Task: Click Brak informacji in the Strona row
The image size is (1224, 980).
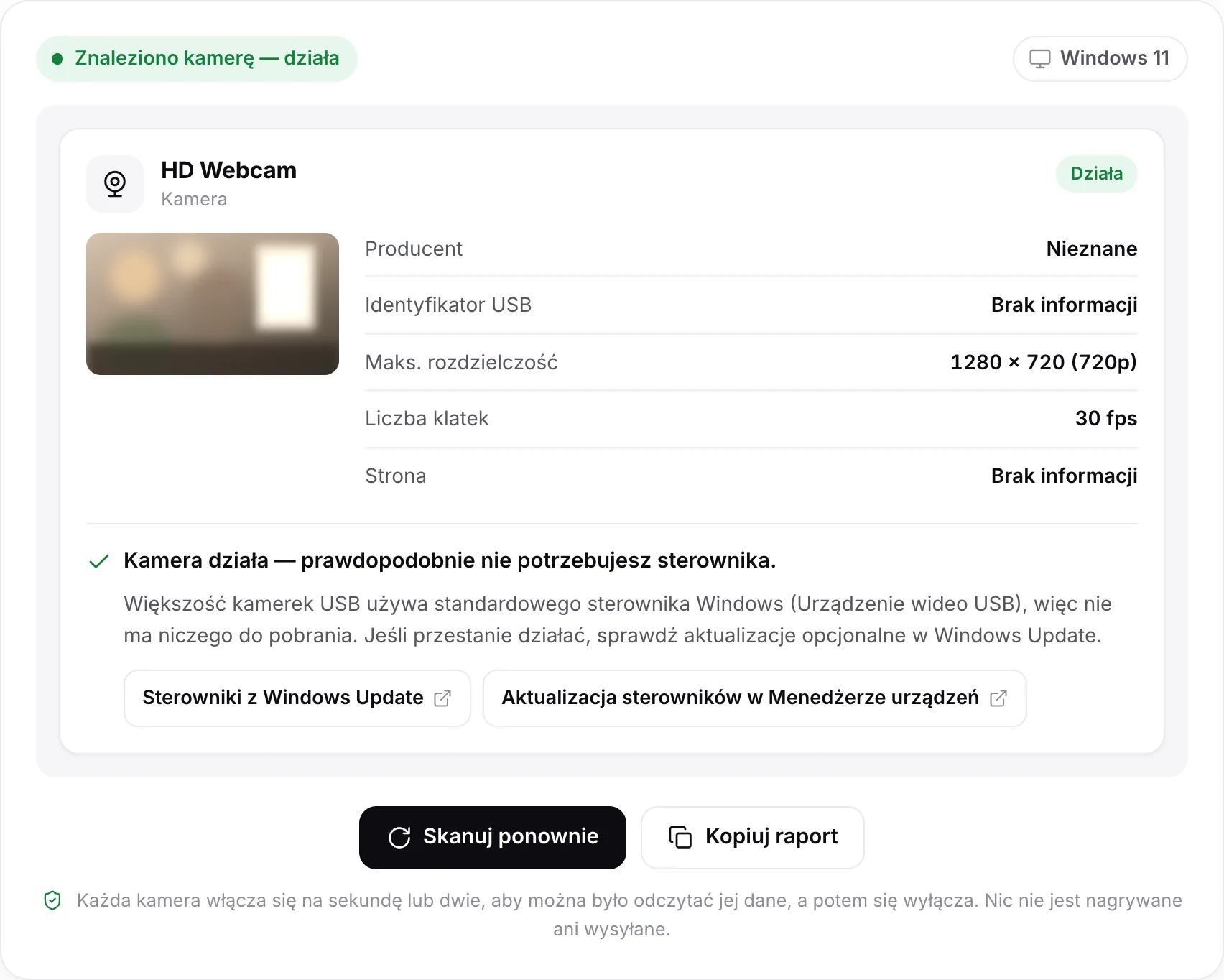Action: pos(1065,476)
